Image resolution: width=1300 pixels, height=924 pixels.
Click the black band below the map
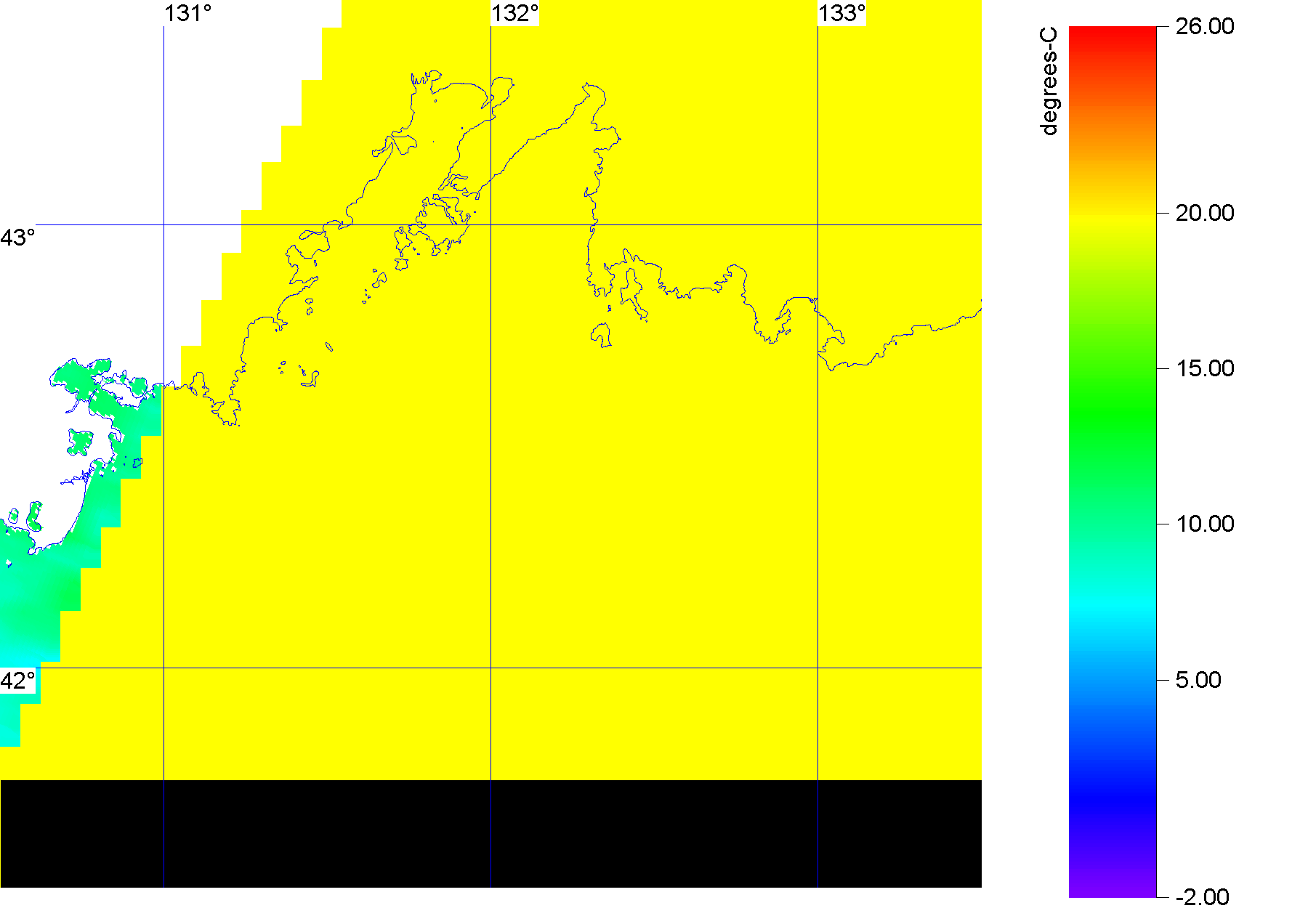tap(490, 834)
